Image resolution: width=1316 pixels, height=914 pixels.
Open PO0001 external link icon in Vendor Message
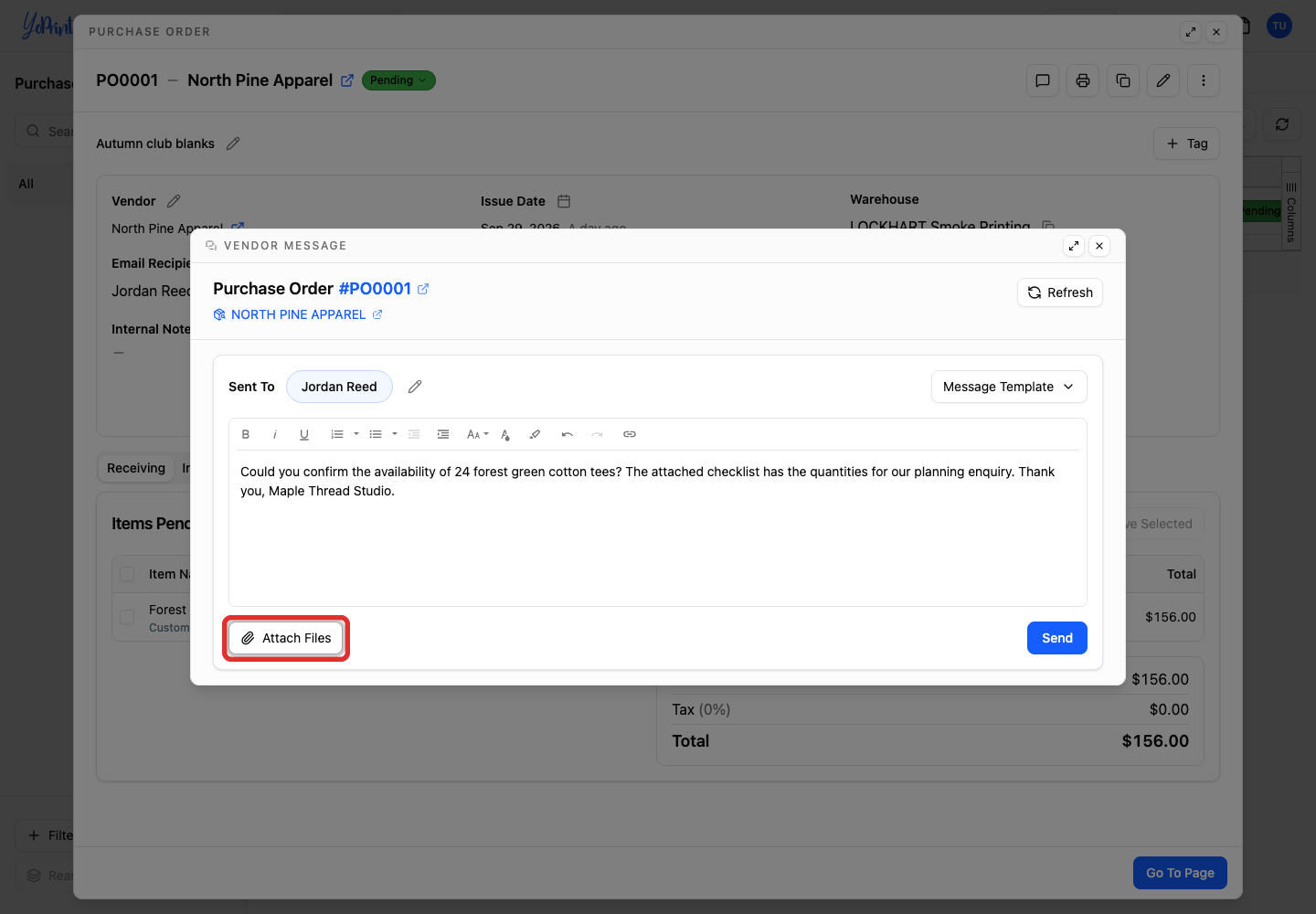coord(423,289)
